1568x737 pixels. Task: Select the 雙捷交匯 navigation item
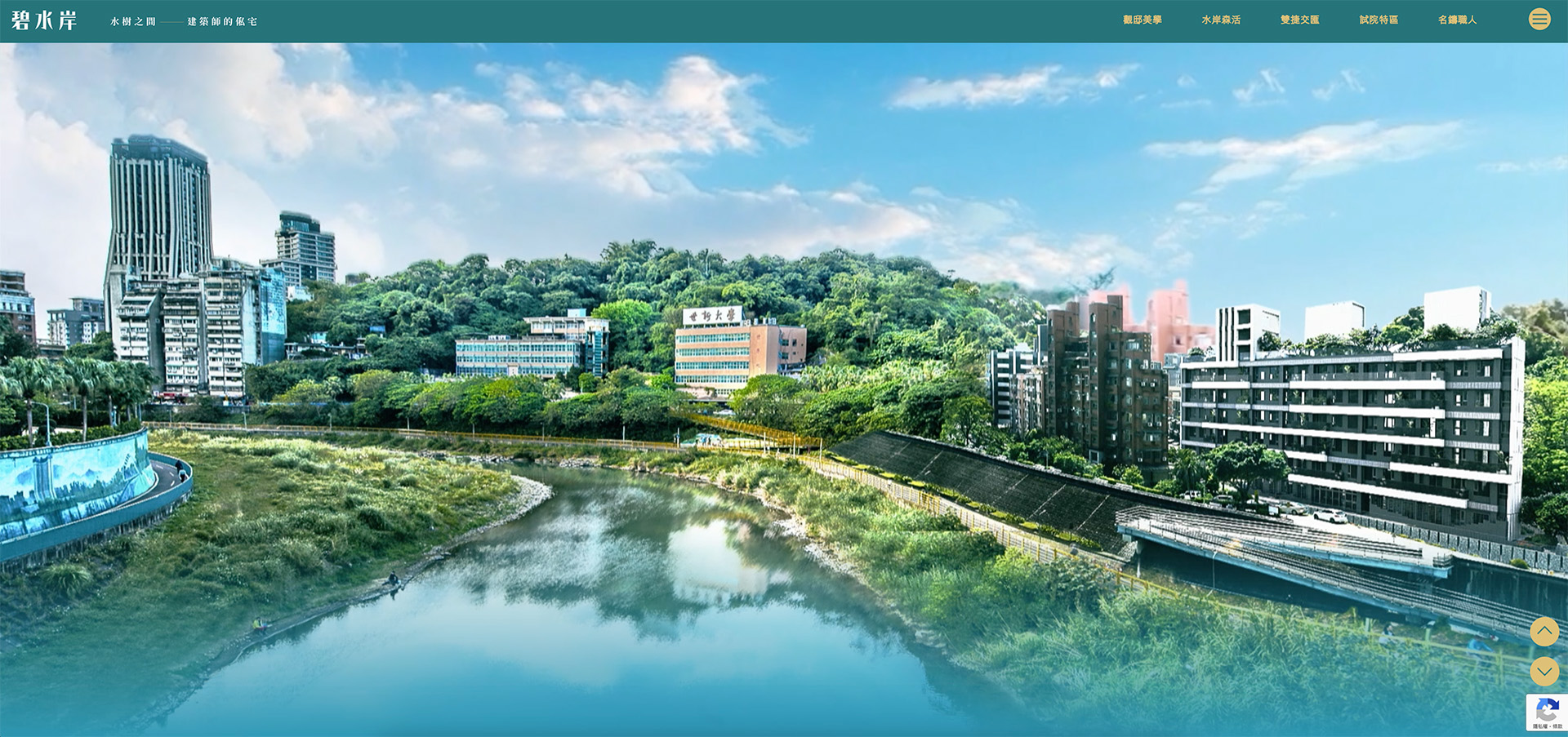pyautogui.click(x=1299, y=20)
